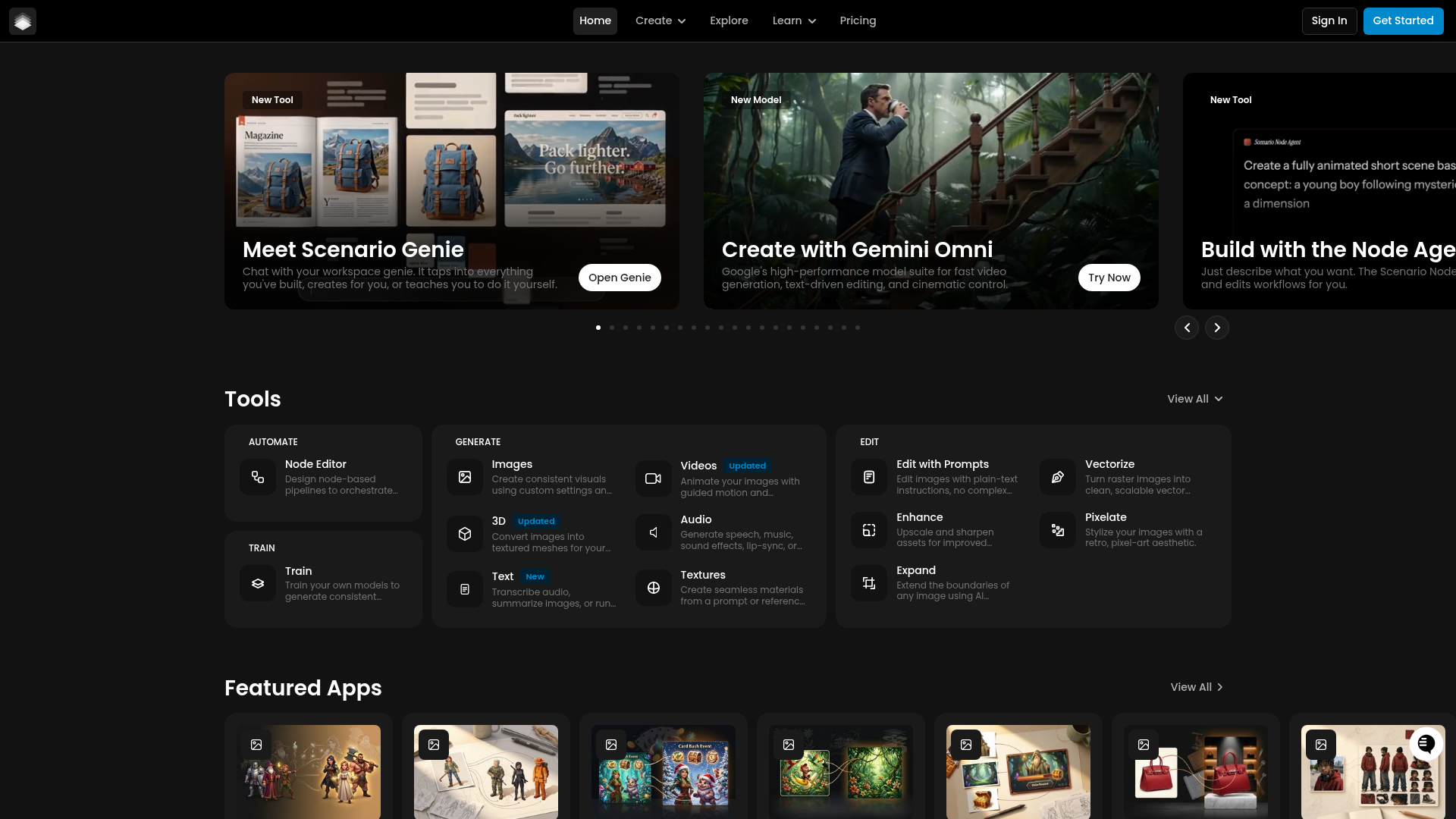Screen dimensions: 1456x819
Task: Click the Vectorize tool title
Action: pos(1109,464)
